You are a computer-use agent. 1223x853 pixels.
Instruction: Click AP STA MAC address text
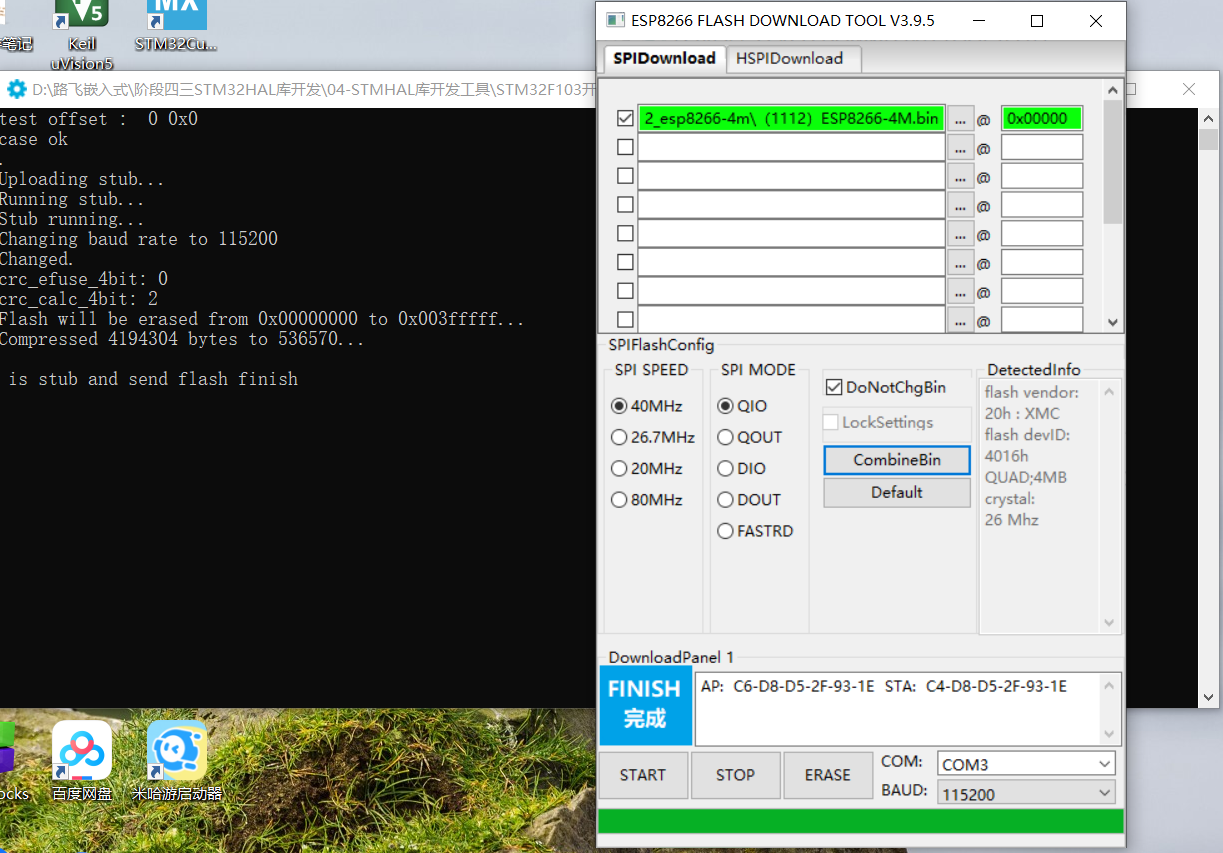[x=884, y=686]
